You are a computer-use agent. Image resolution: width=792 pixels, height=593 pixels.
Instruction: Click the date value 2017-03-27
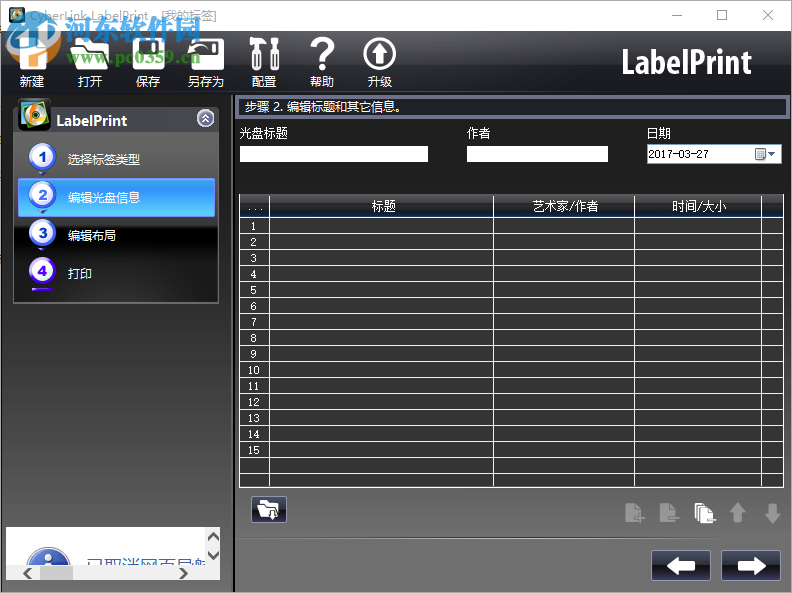tap(678, 154)
